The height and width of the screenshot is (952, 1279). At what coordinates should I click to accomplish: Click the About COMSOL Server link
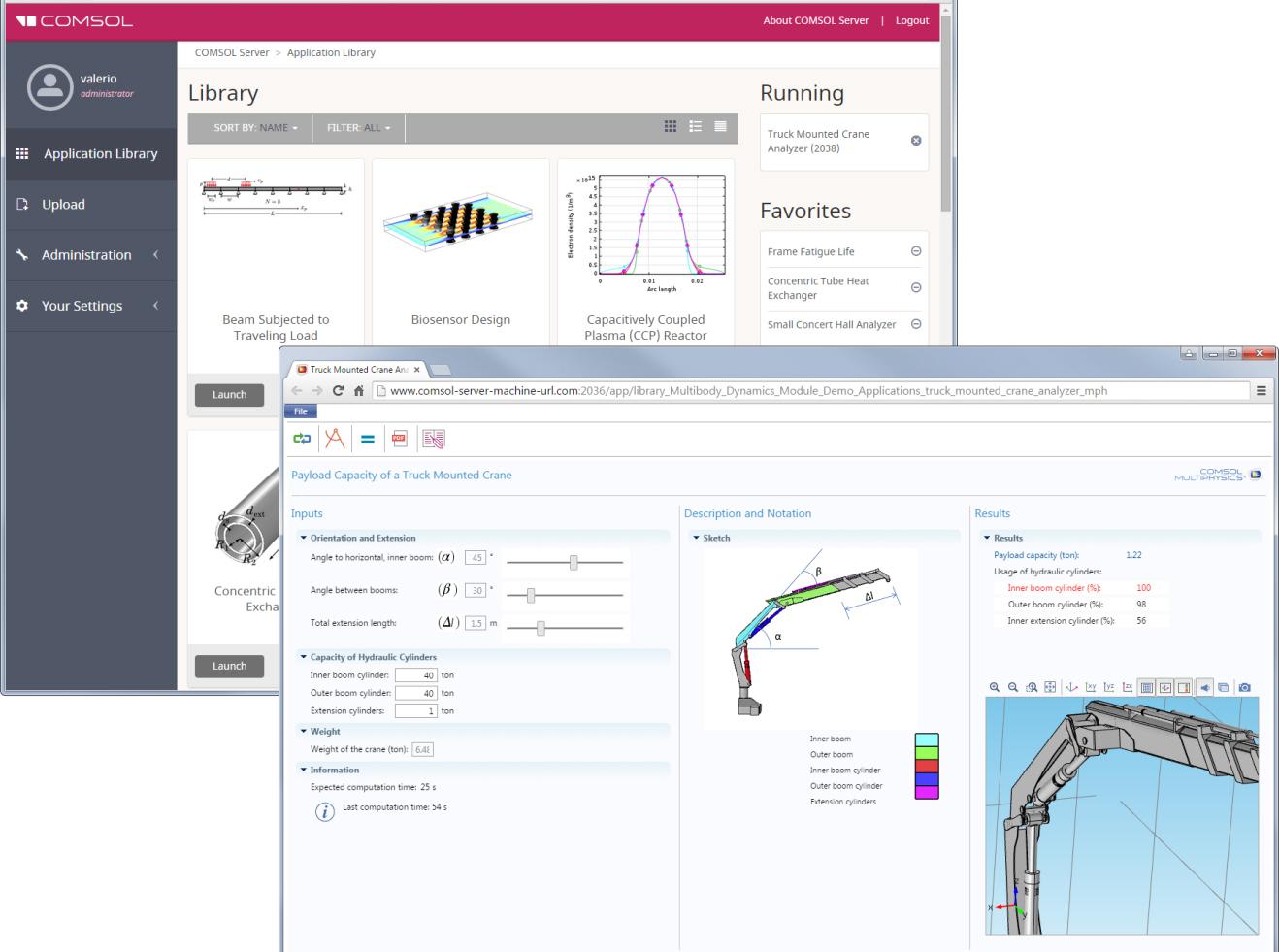click(816, 20)
